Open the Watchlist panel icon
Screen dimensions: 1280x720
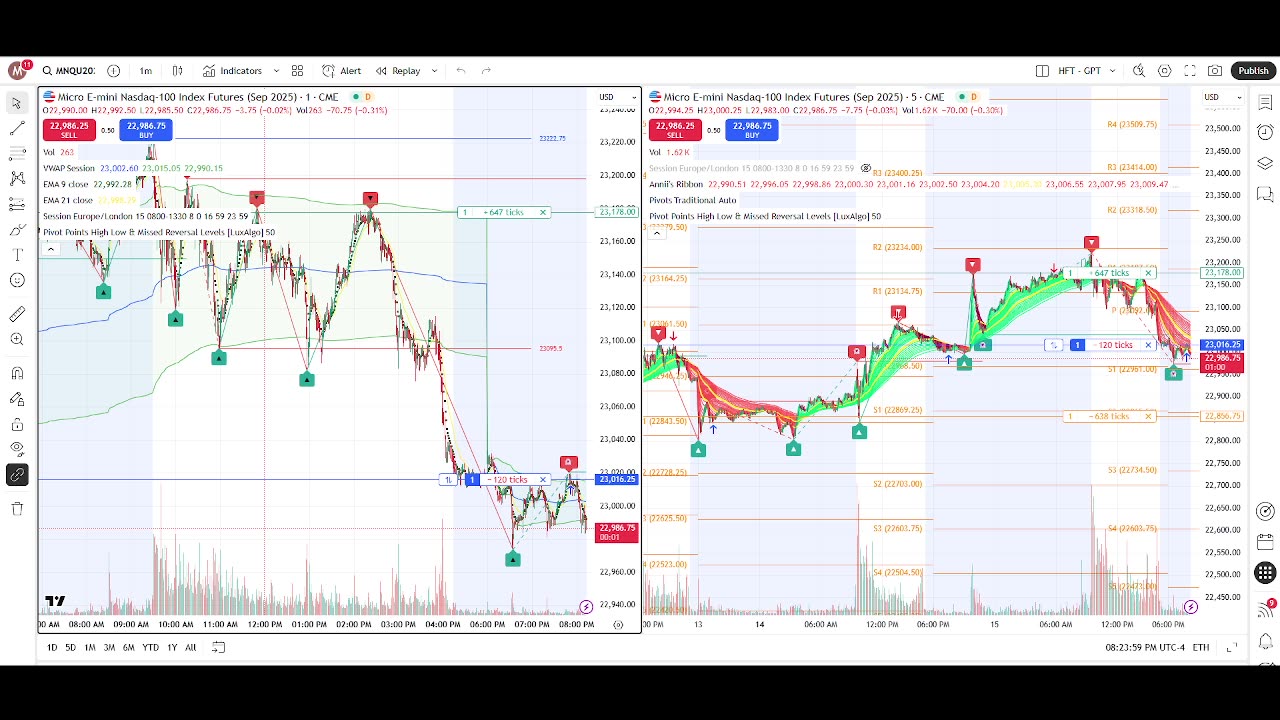click(x=1265, y=103)
